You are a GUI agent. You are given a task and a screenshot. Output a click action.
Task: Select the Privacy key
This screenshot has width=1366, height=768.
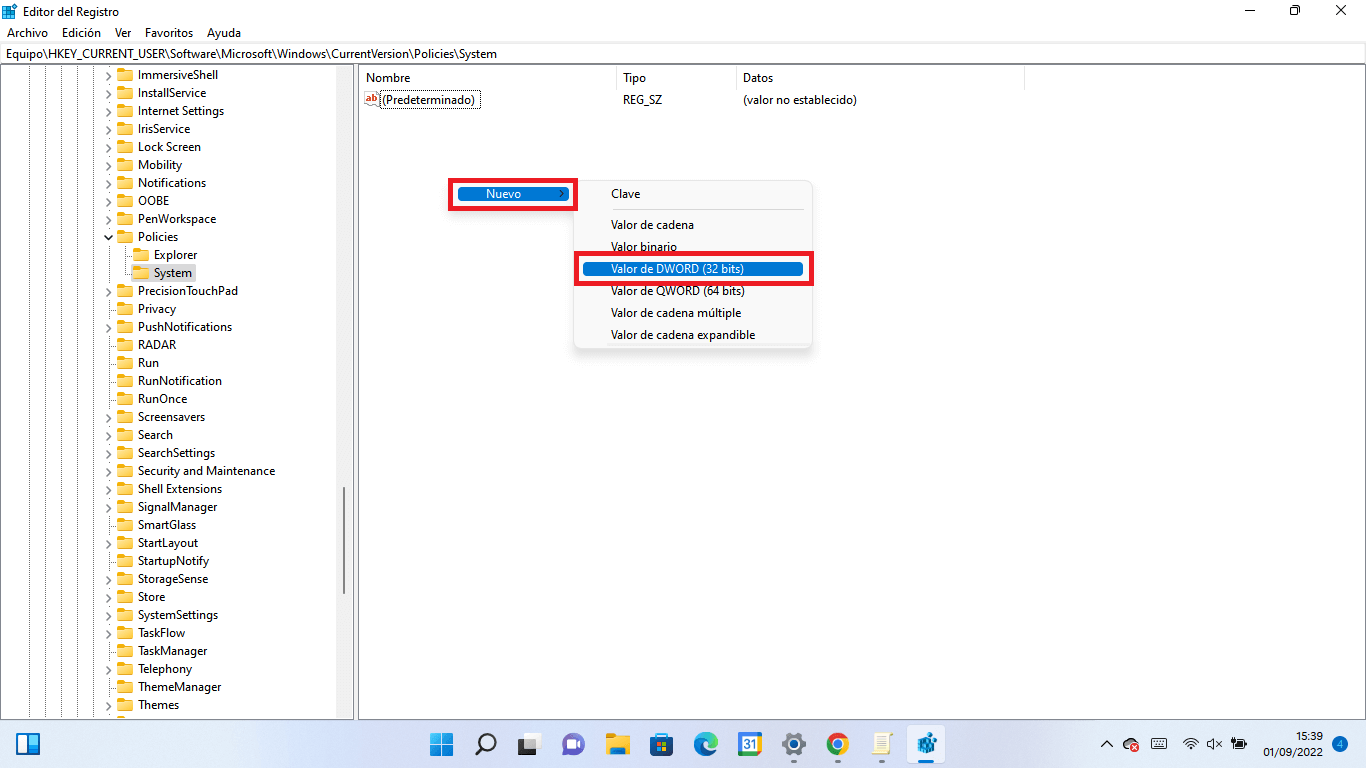point(157,309)
